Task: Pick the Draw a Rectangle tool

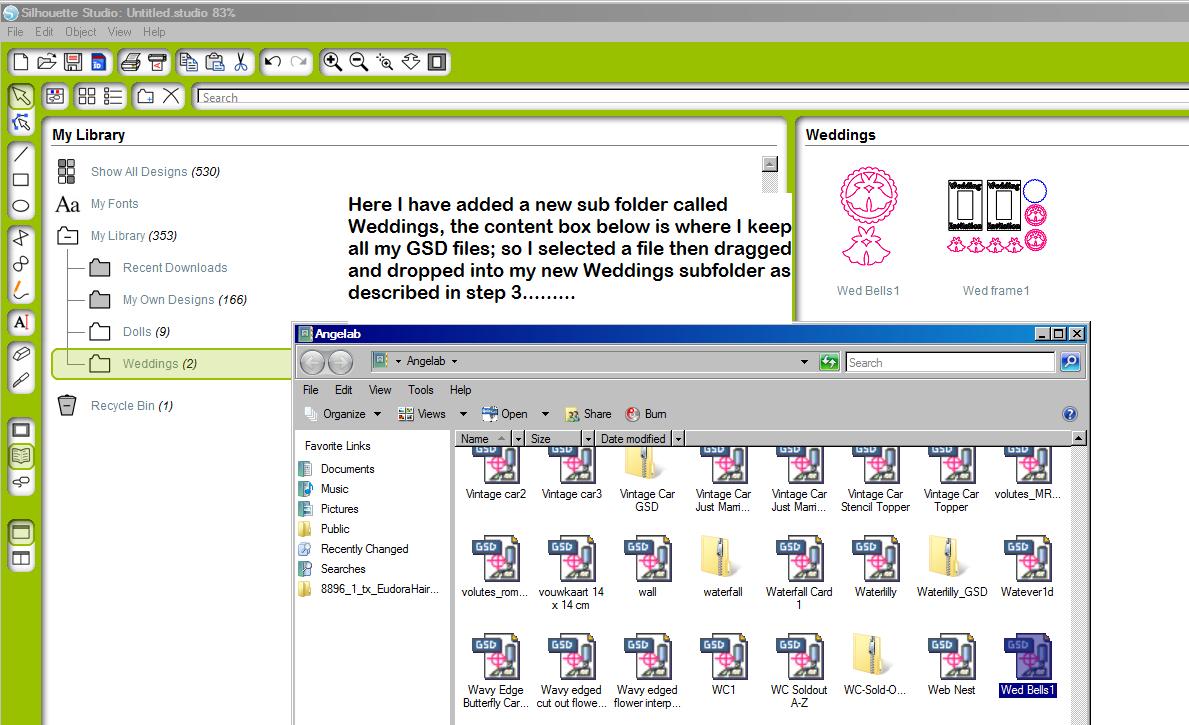Action: click(21, 180)
